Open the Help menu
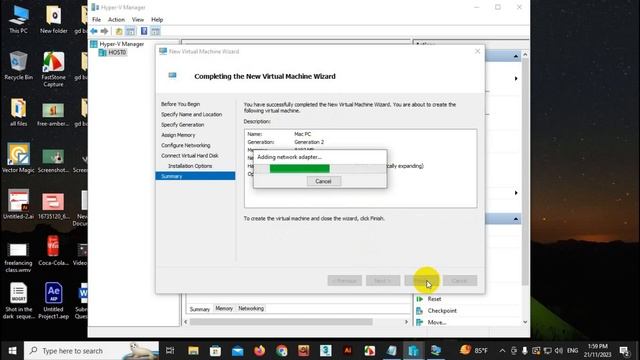 coord(157,20)
